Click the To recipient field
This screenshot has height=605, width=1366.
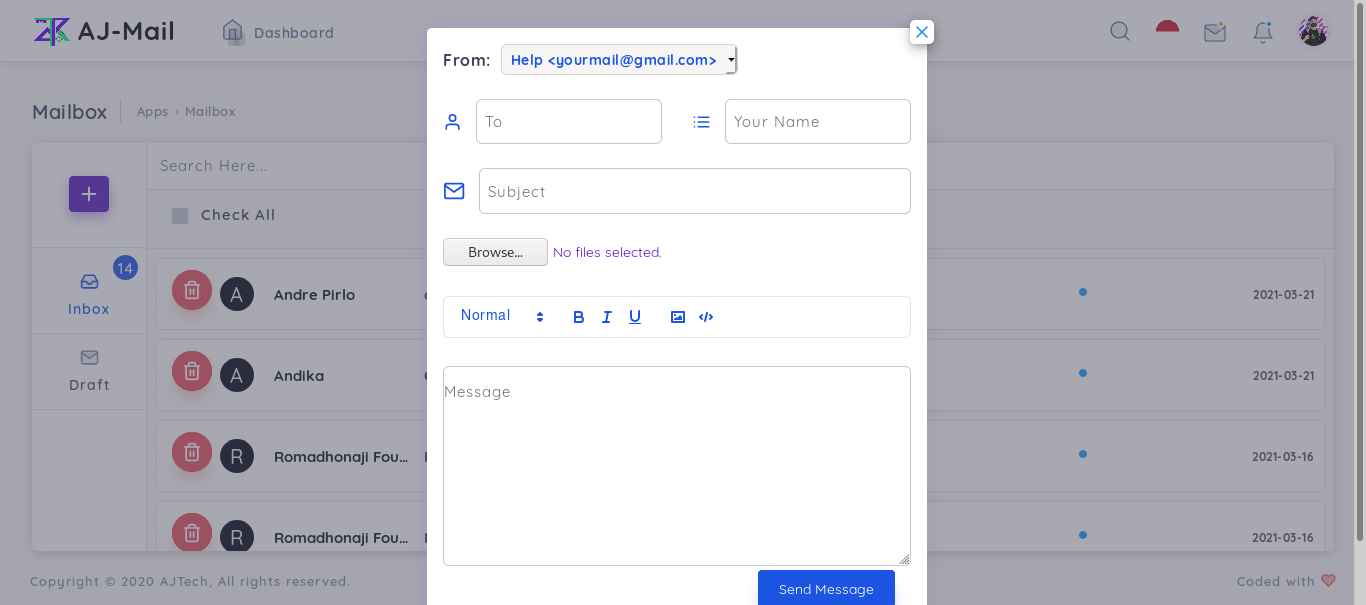(x=569, y=121)
